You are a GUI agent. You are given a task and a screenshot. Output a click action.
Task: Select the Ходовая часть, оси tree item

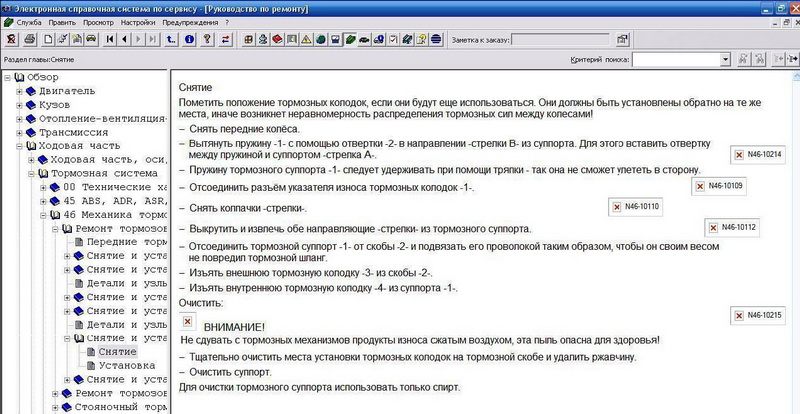[109, 160]
